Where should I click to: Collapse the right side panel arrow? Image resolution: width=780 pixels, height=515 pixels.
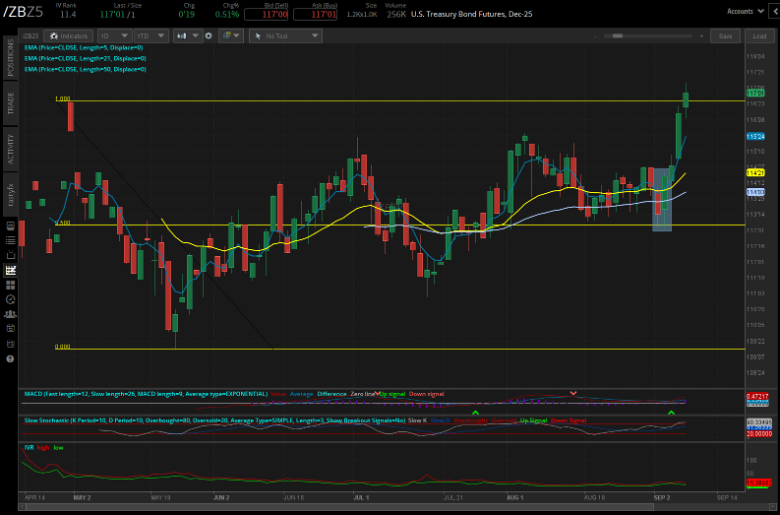coord(775,11)
